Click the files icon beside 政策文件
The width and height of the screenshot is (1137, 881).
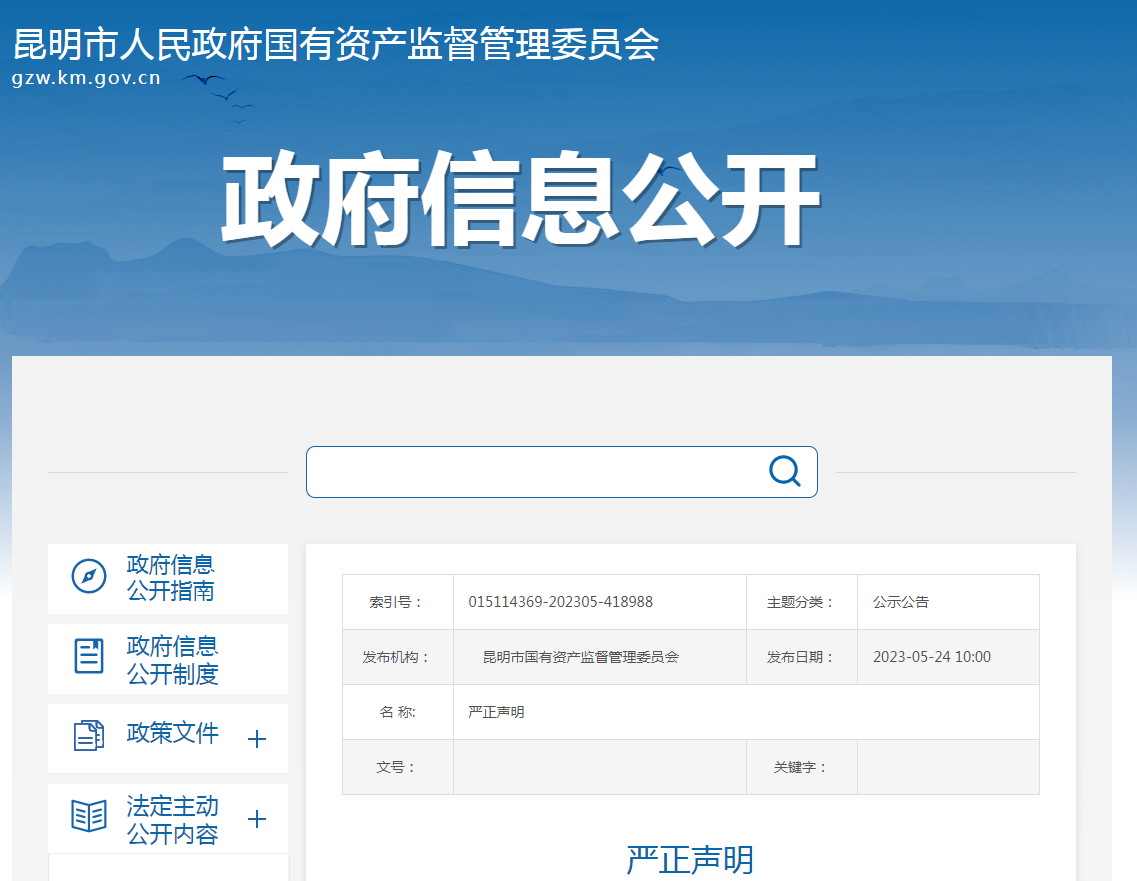[89, 736]
